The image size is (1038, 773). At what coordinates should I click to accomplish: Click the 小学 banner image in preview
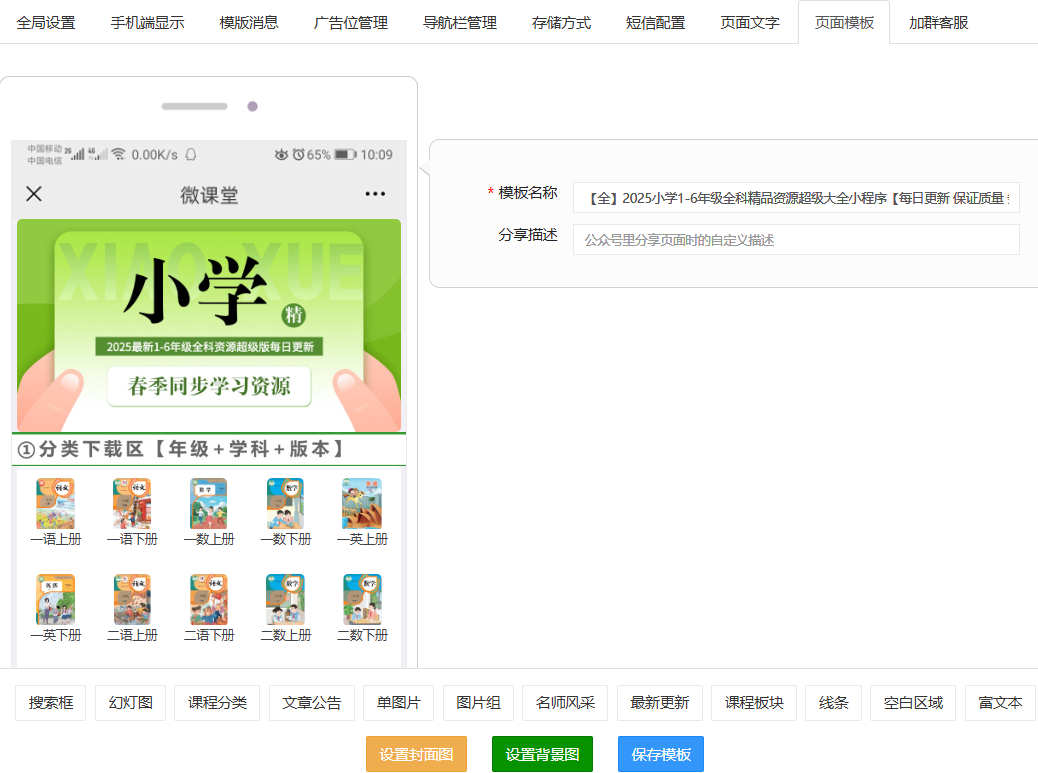[209, 325]
